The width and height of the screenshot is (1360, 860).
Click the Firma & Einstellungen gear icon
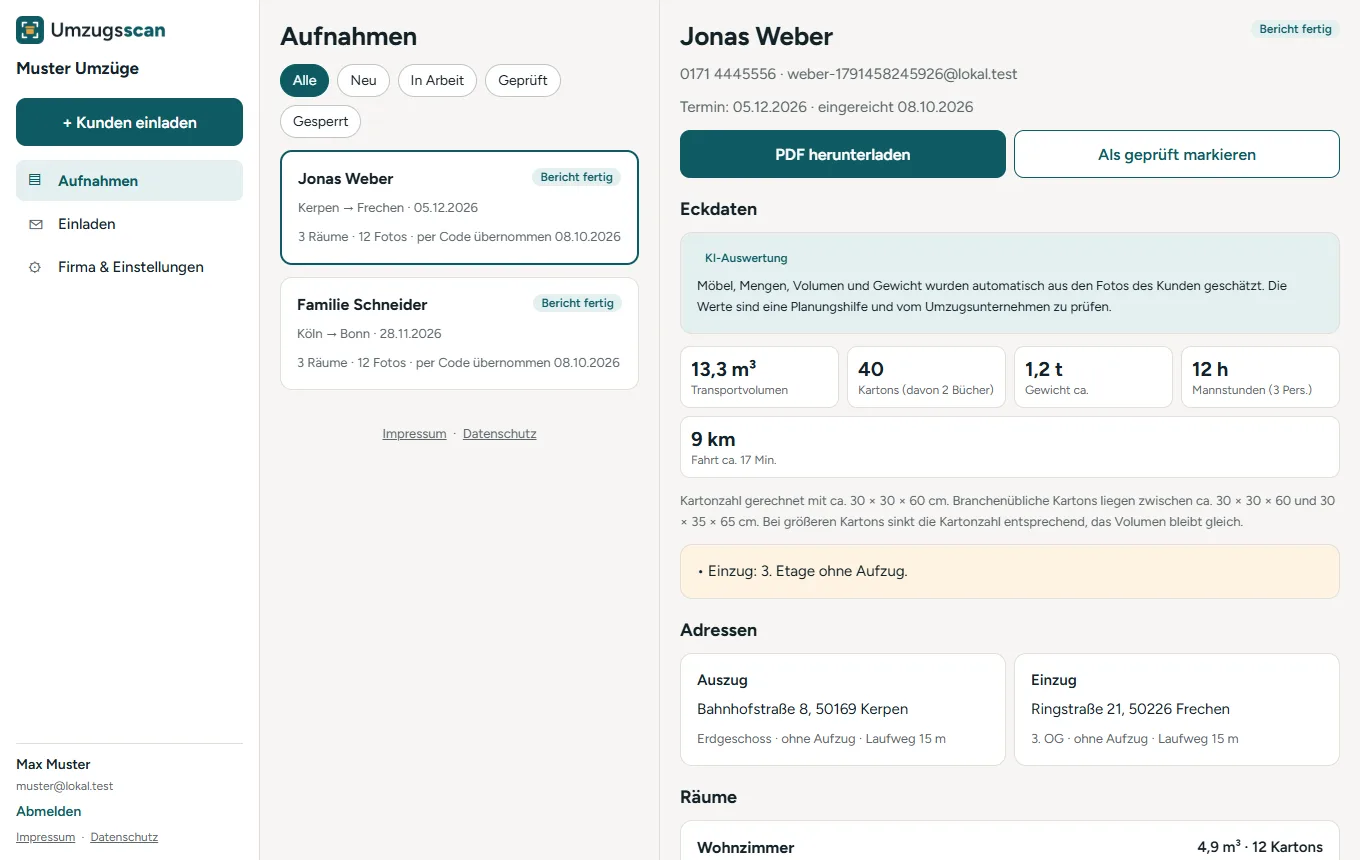tap(35, 267)
